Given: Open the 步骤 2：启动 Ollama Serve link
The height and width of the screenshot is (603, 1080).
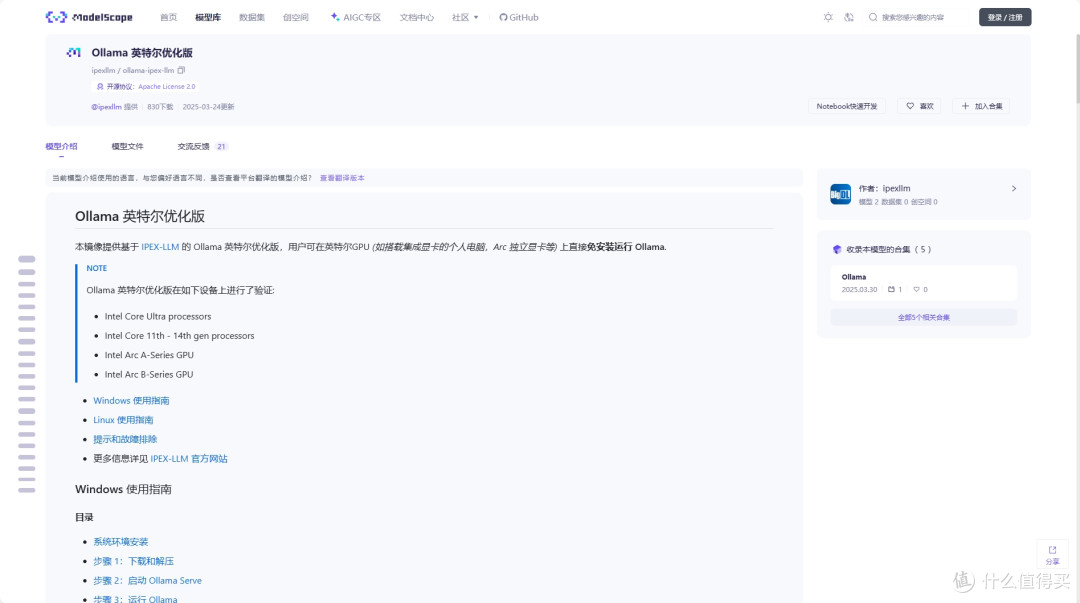Looking at the screenshot, I should pos(147,580).
